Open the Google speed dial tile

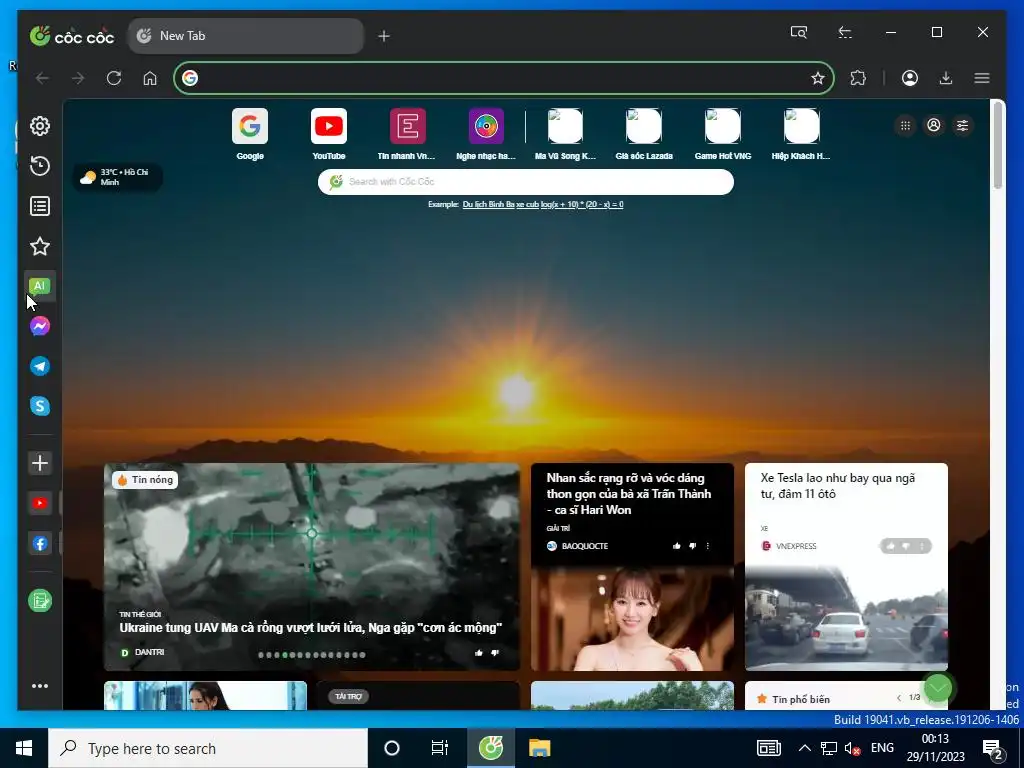click(x=250, y=135)
